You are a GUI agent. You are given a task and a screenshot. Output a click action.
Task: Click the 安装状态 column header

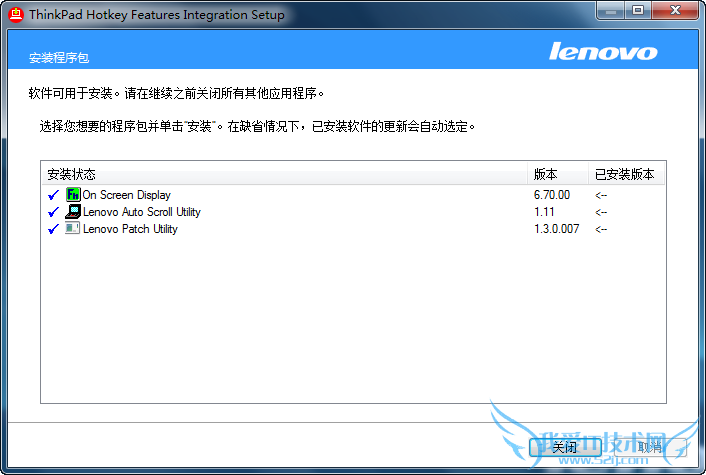[285, 174]
